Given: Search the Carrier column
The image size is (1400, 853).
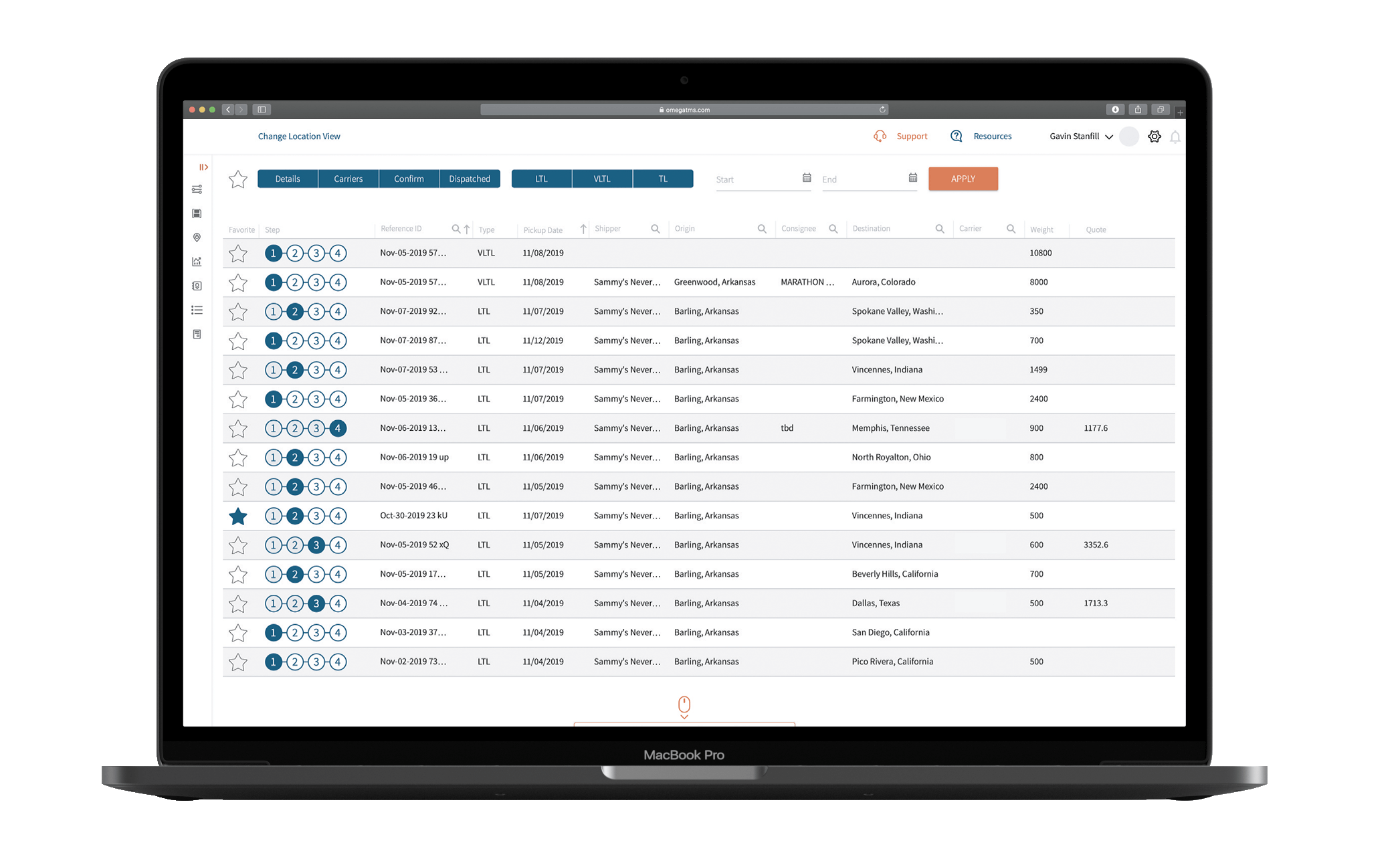Looking at the screenshot, I should [1011, 229].
